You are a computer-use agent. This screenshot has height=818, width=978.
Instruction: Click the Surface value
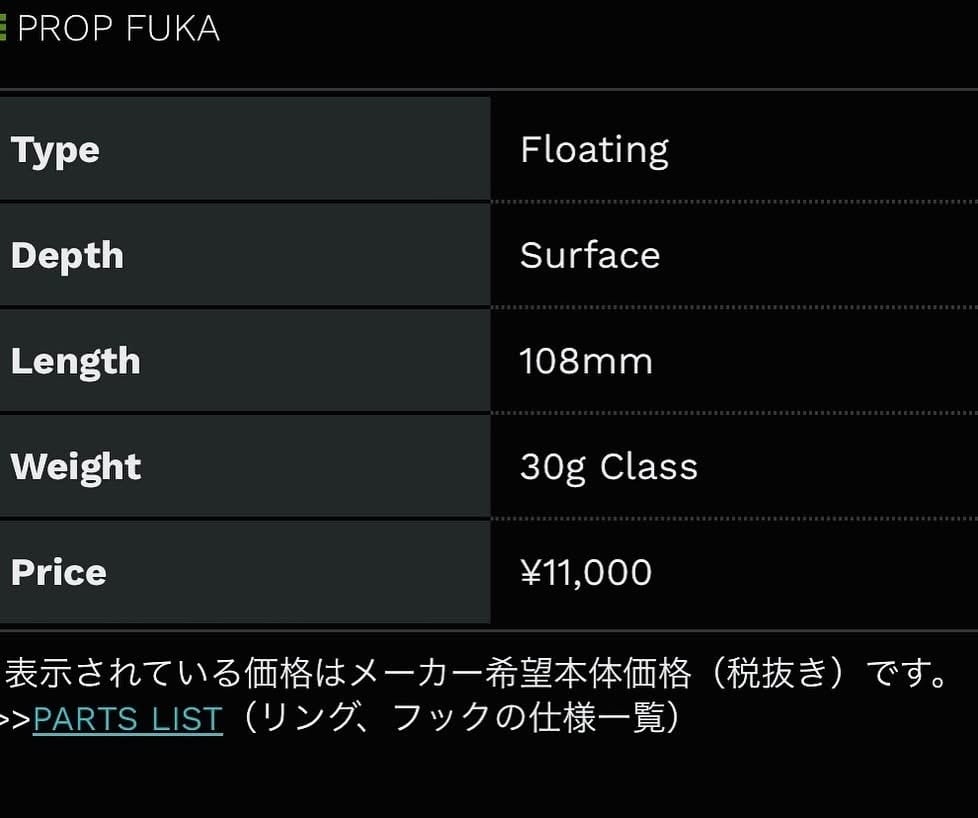click(590, 255)
